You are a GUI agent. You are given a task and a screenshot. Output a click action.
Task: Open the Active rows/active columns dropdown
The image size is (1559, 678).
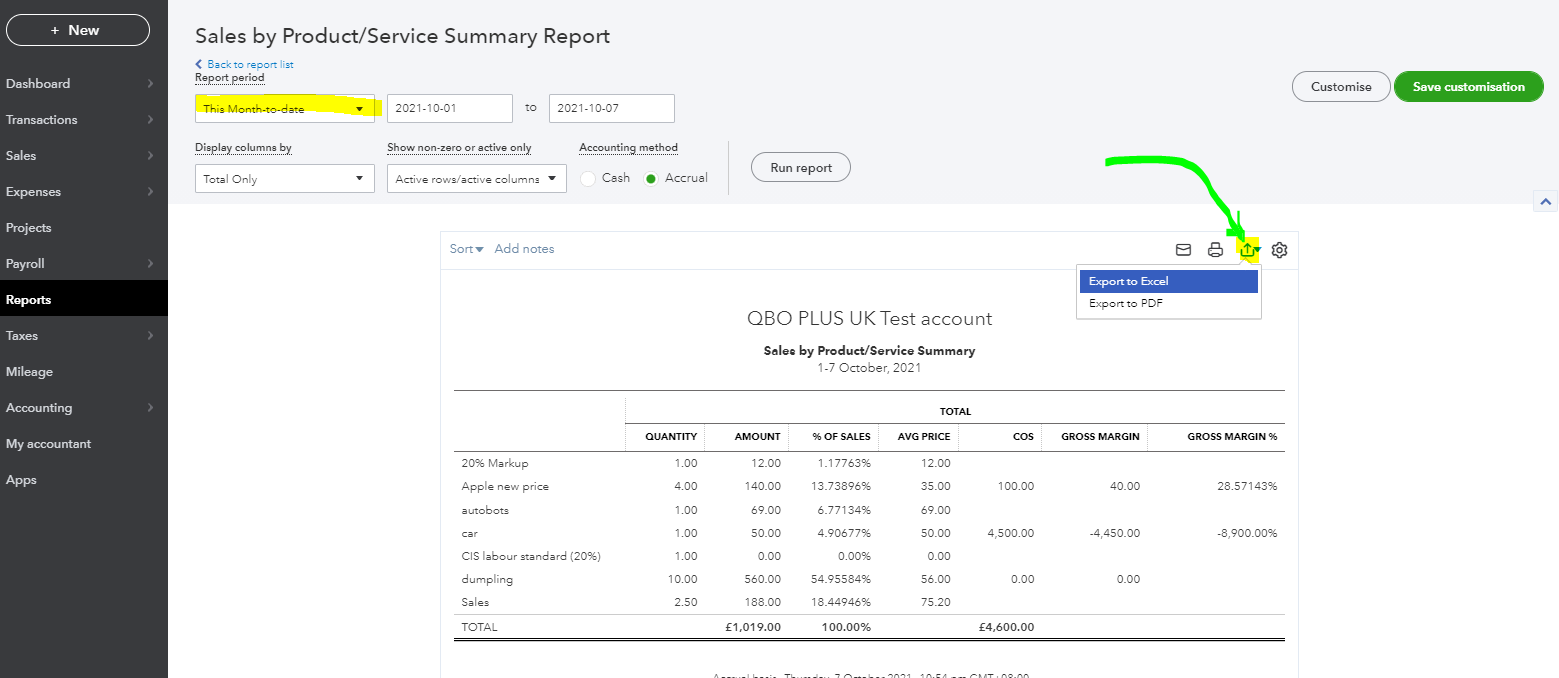coord(476,179)
